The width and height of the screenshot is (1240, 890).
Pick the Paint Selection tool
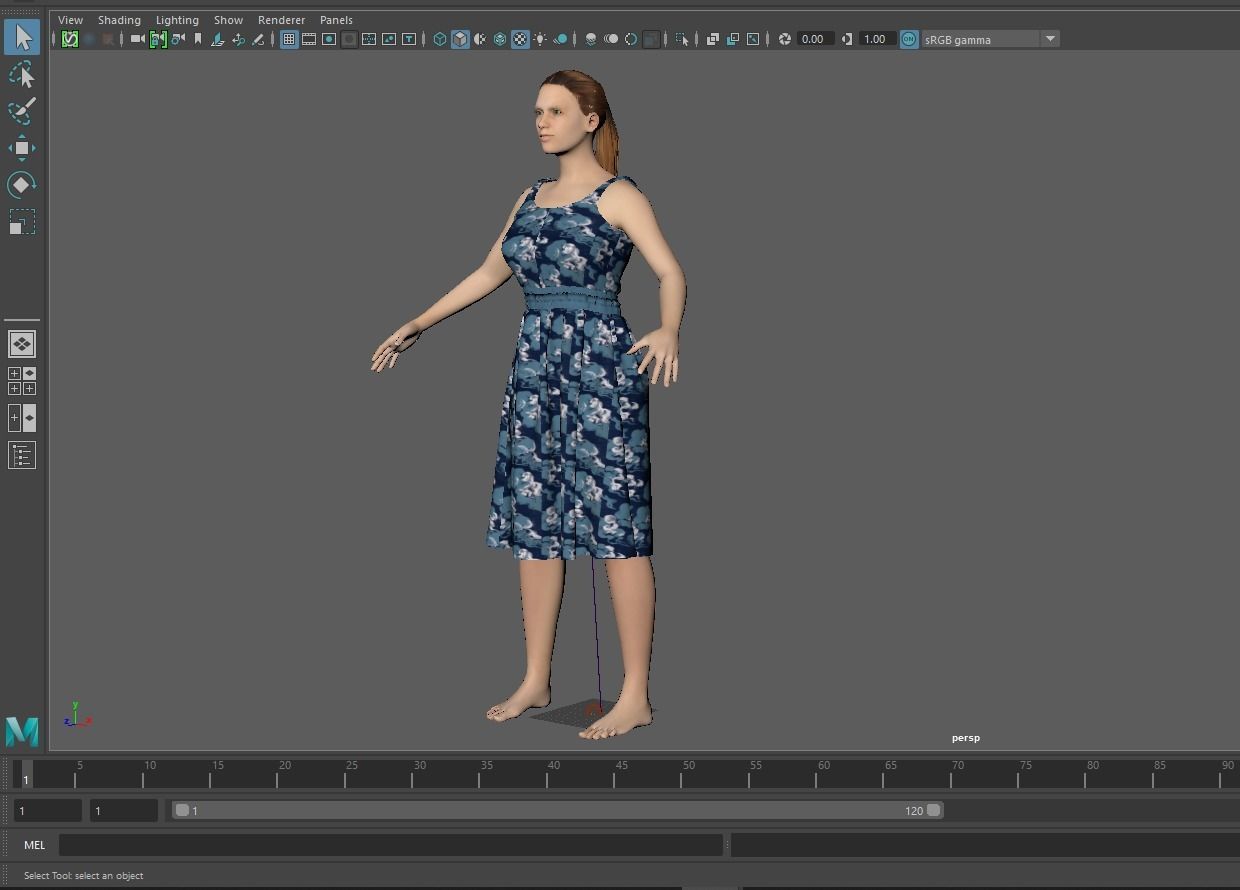22,110
